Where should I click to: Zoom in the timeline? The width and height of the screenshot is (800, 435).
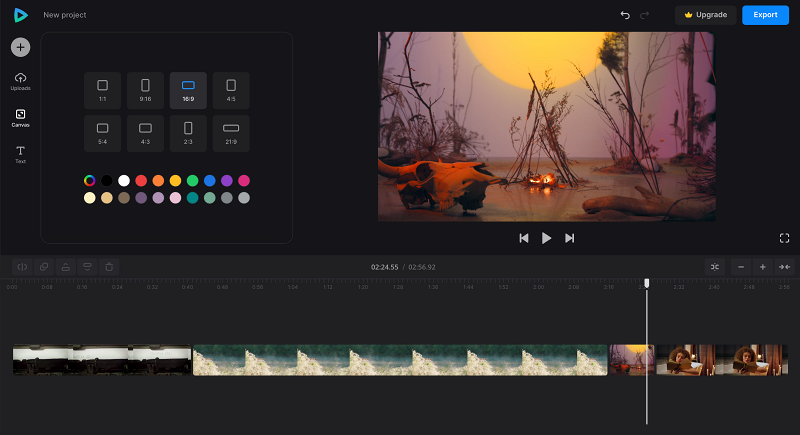click(x=763, y=267)
